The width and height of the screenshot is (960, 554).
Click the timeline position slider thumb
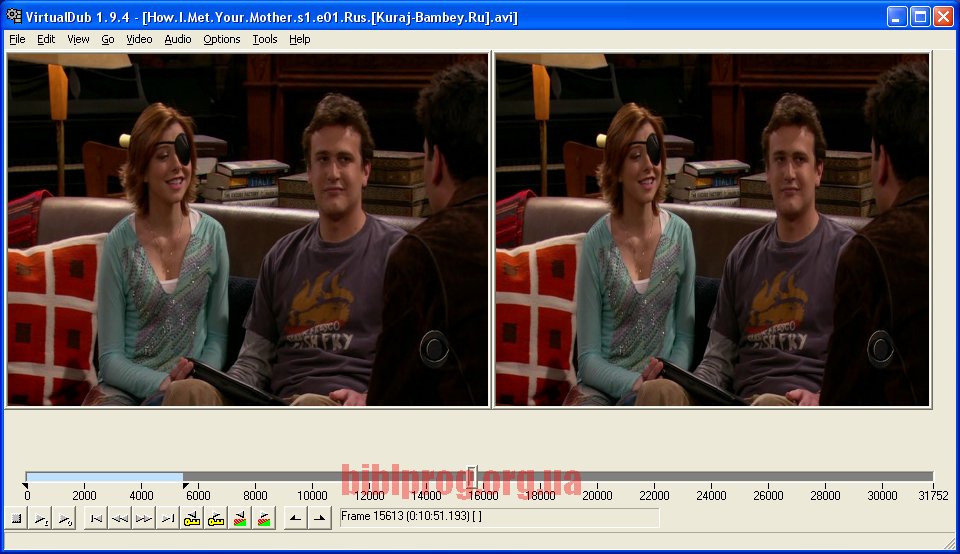coord(472,477)
